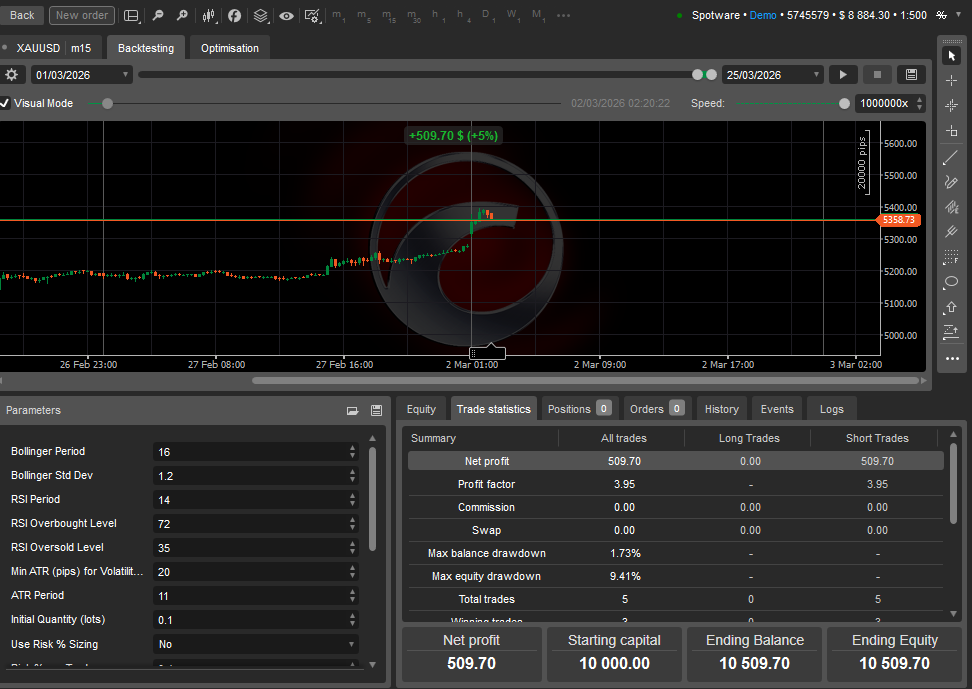This screenshot has height=689, width=972.
Task: Start the backtest with the play button
Action: pos(843,74)
